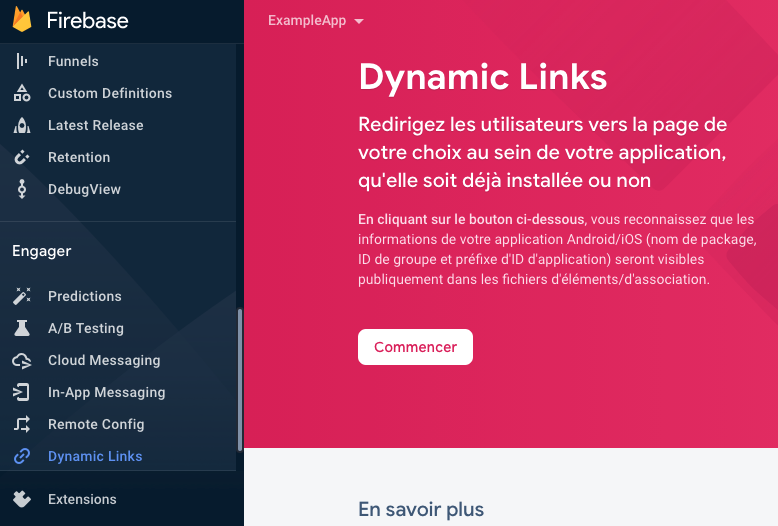Click the Dynamic Links page title
The width and height of the screenshot is (778, 526).
tap(483, 77)
